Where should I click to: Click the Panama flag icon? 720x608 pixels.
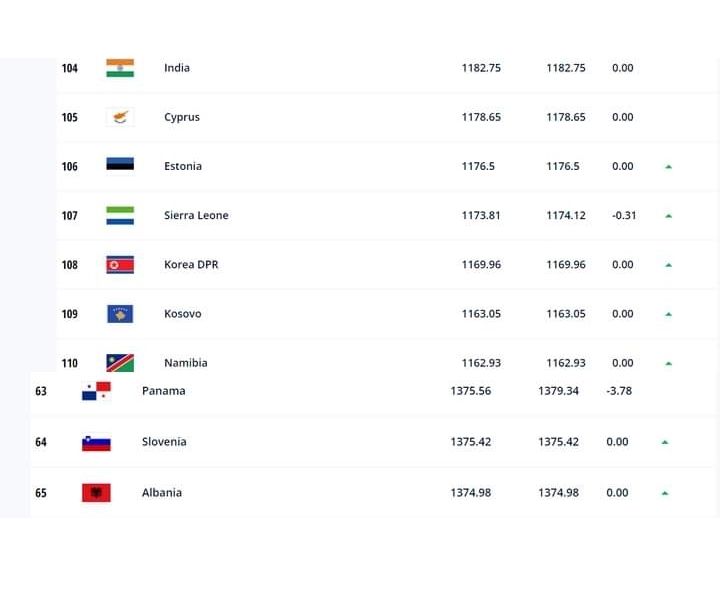click(96, 391)
